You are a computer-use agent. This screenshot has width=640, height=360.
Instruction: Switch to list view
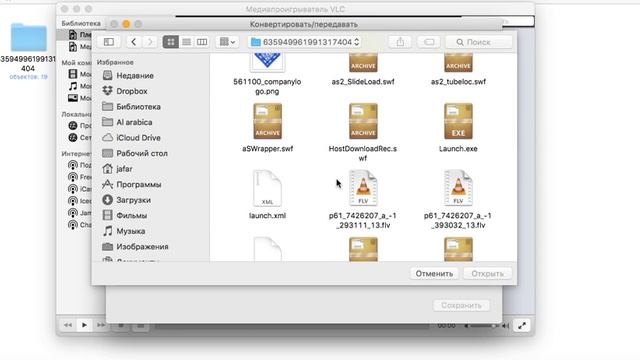pos(187,42)
